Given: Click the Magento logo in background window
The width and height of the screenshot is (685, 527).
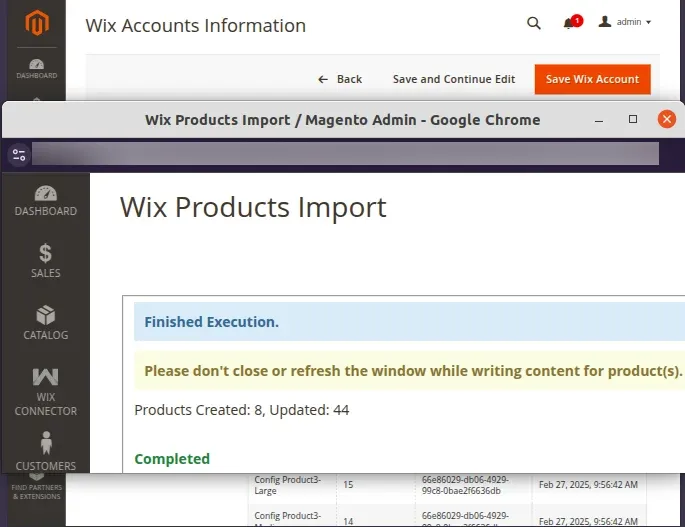Looking at the screenshot, I should coord(37,22).
